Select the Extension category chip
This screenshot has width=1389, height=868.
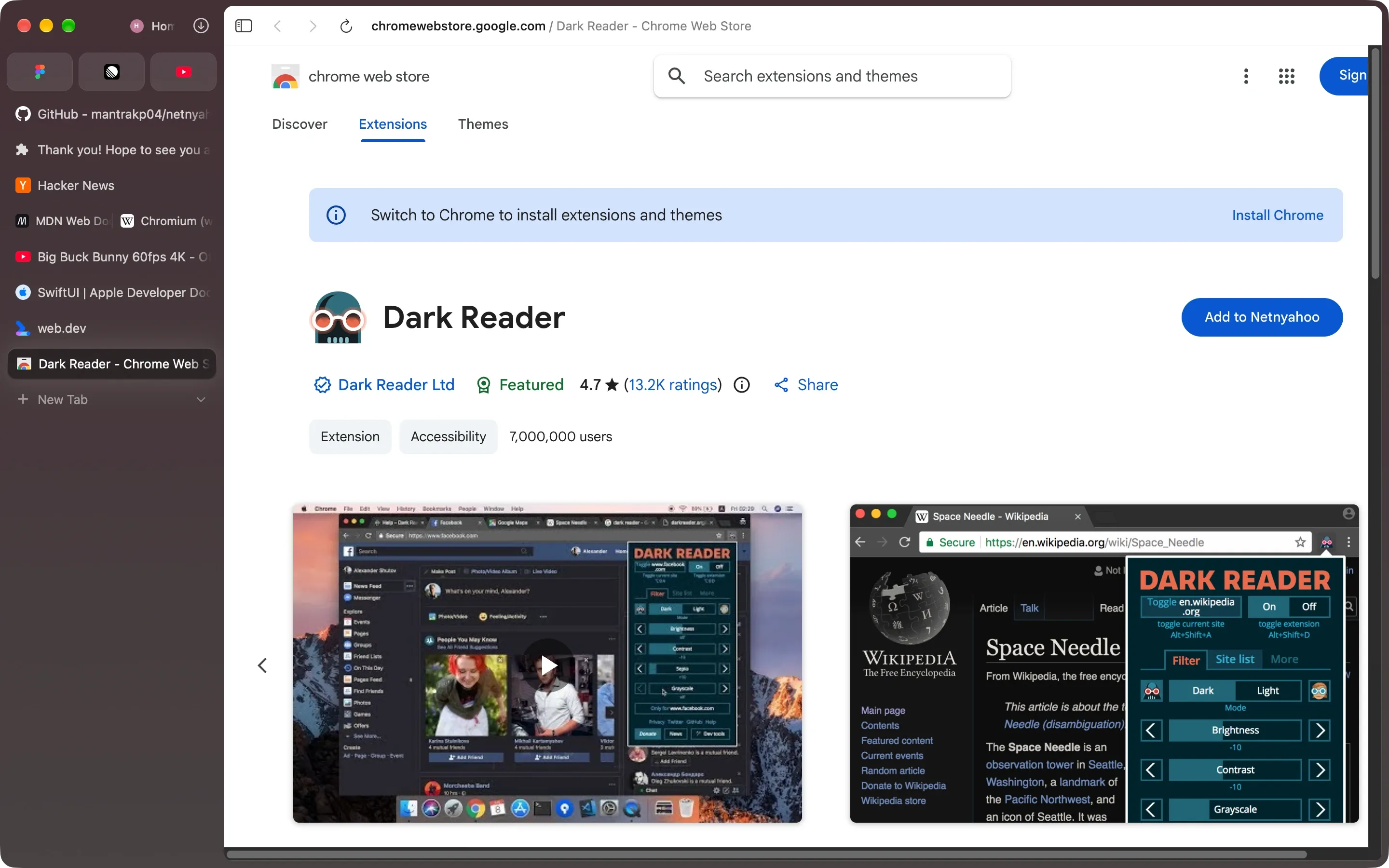[350, 437]
